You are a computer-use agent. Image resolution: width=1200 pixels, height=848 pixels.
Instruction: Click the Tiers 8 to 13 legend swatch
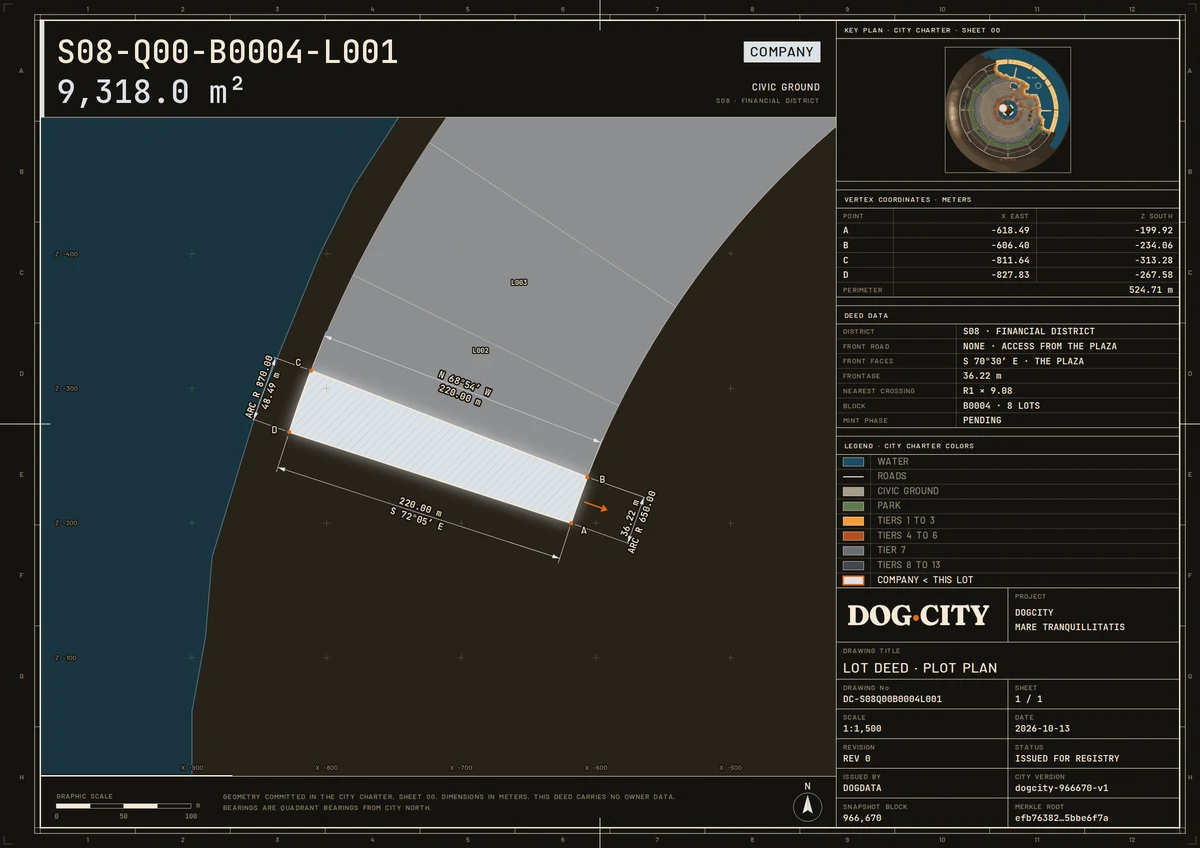pos(853,565)
